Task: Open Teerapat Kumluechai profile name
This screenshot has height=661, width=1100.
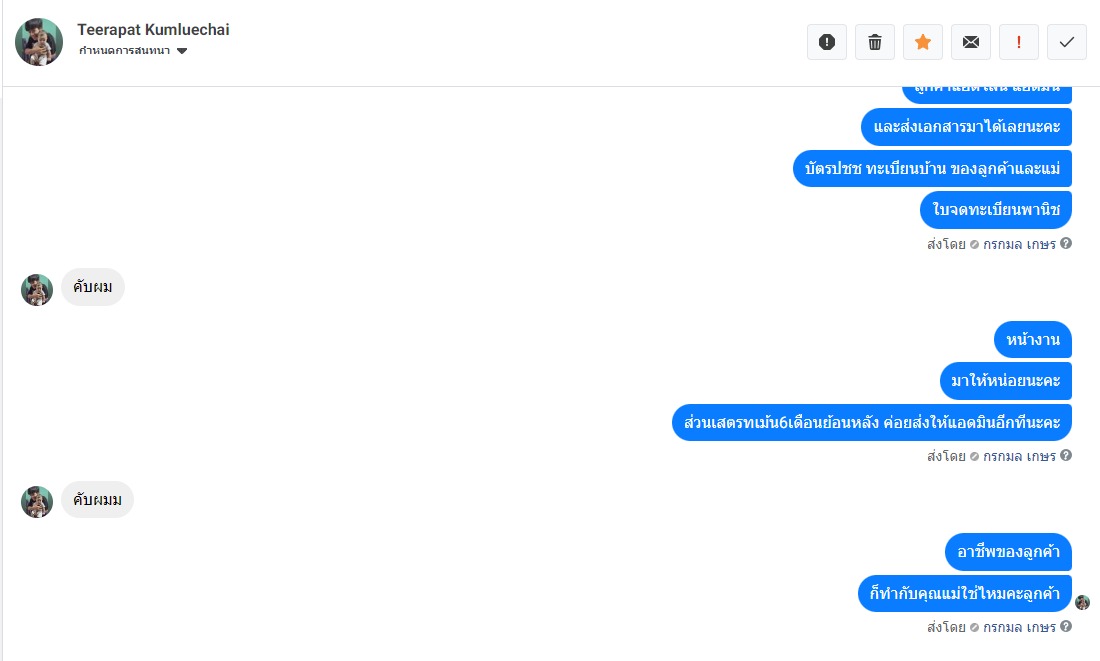Action: point(153,29)
